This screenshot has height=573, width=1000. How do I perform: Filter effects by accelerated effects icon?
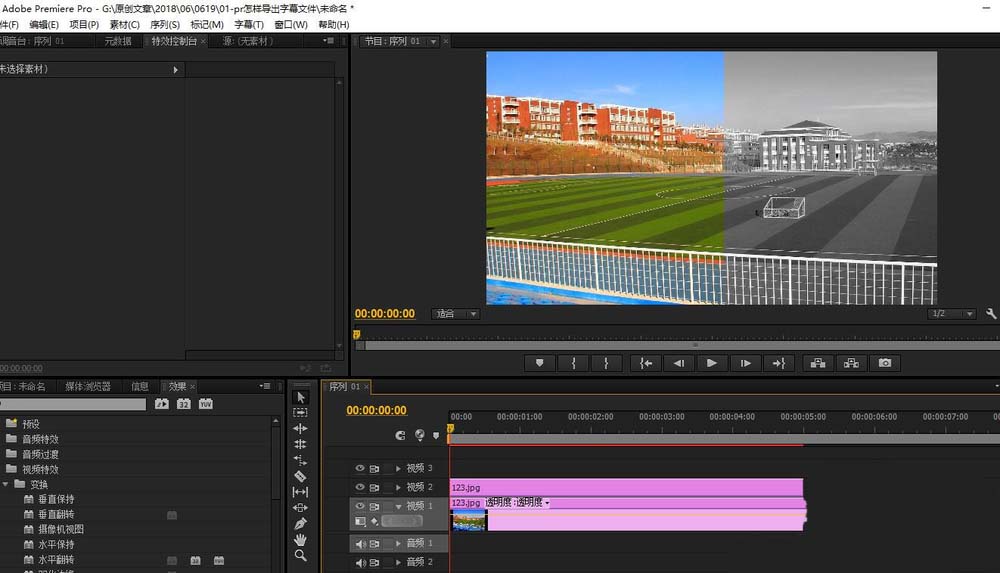coord(162,404)
